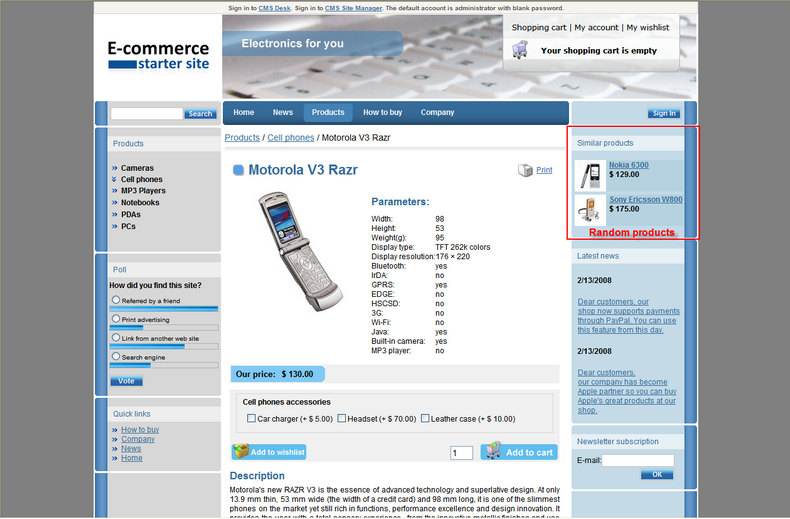Select 'Link from another web site' option
The height and width of the screenshot is (519, 790).
(116, 338)
